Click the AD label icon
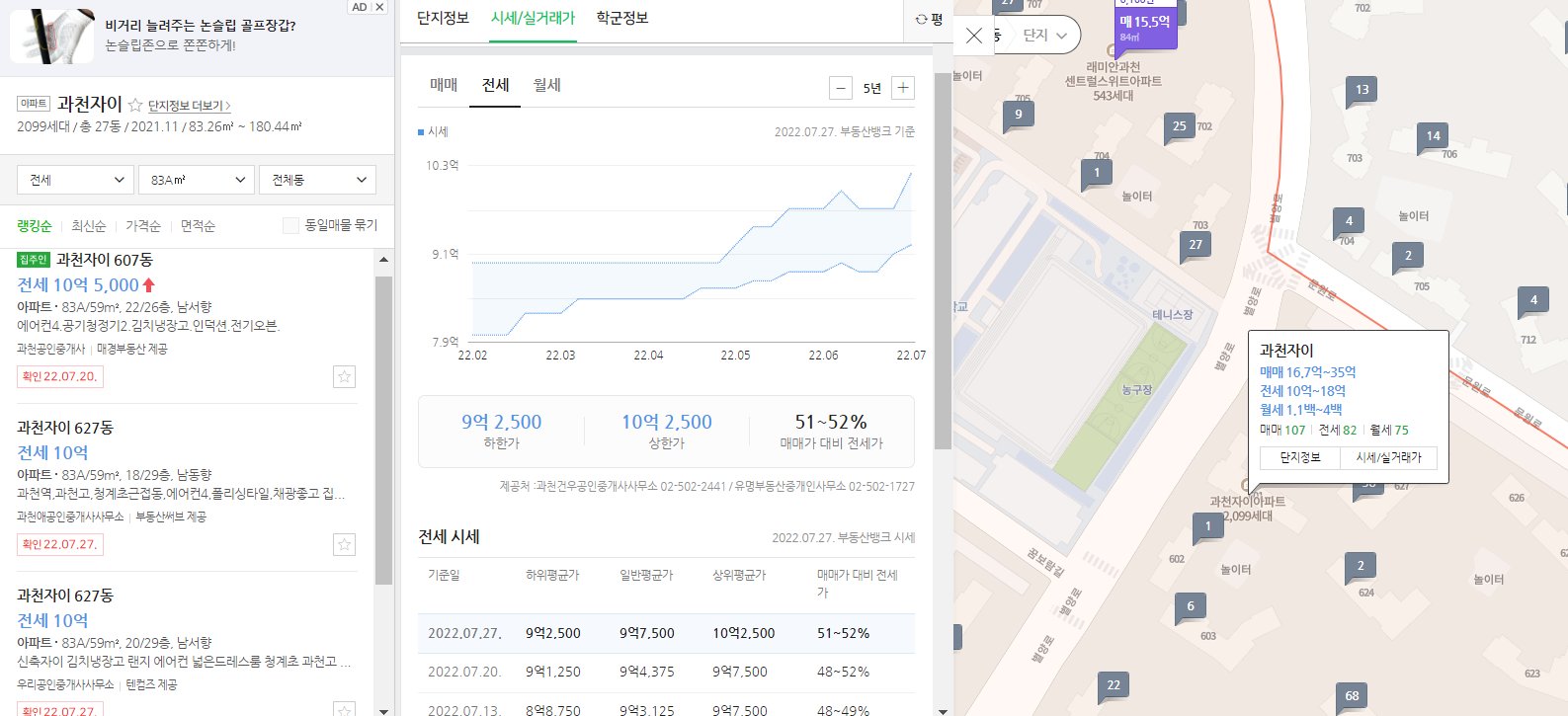The image size is (1568, 716). pos(360,7)
